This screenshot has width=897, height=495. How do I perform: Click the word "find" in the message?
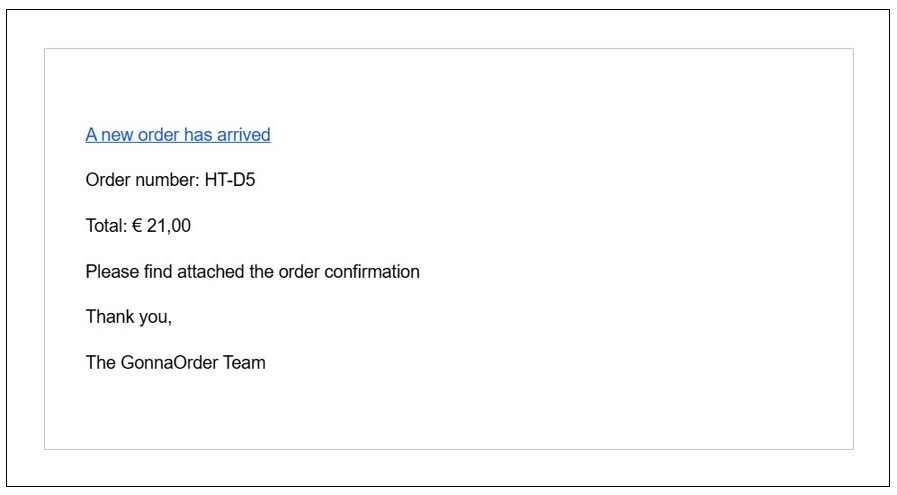point(158,272)
